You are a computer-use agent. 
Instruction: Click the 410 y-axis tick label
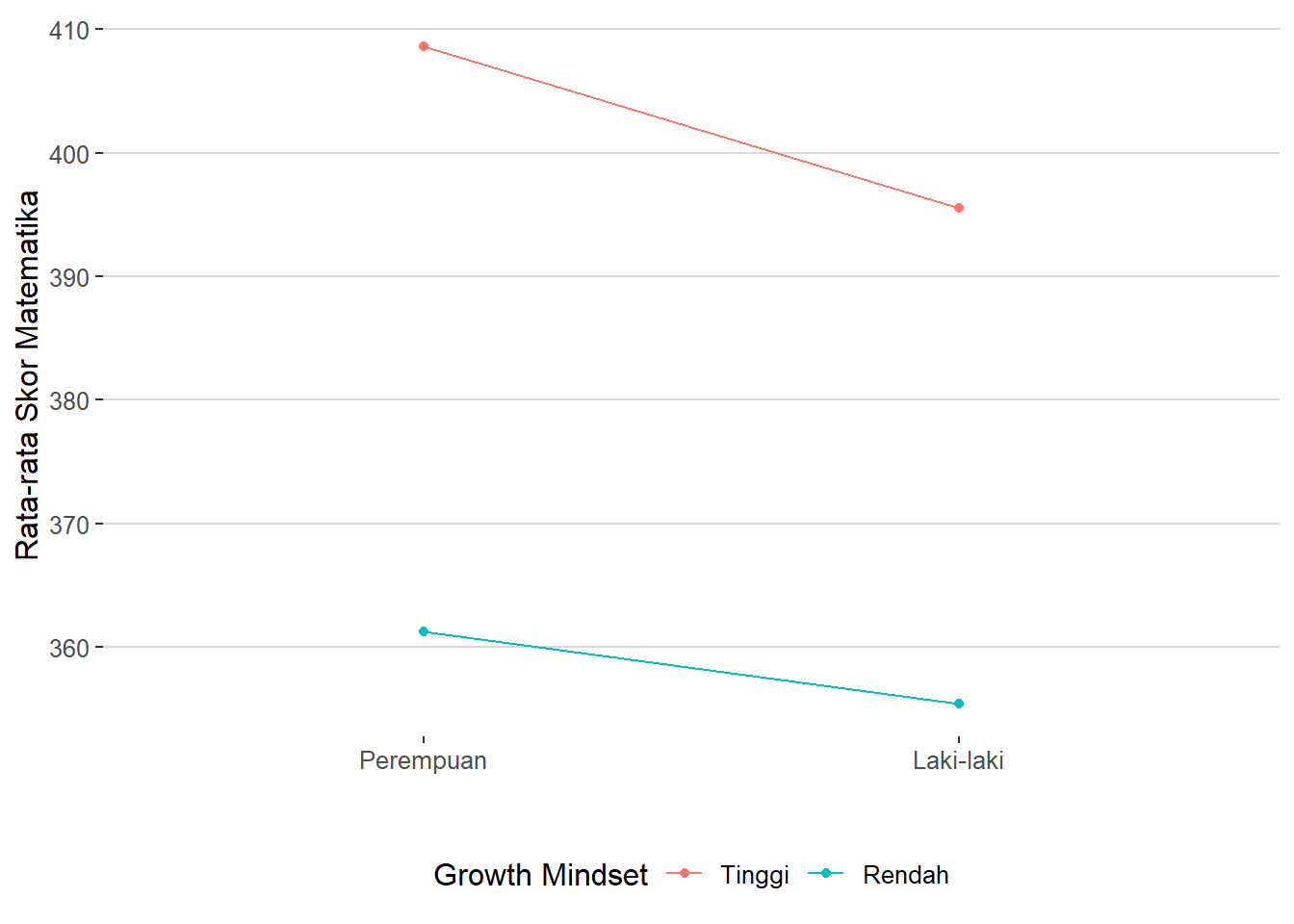coord(69,31)
